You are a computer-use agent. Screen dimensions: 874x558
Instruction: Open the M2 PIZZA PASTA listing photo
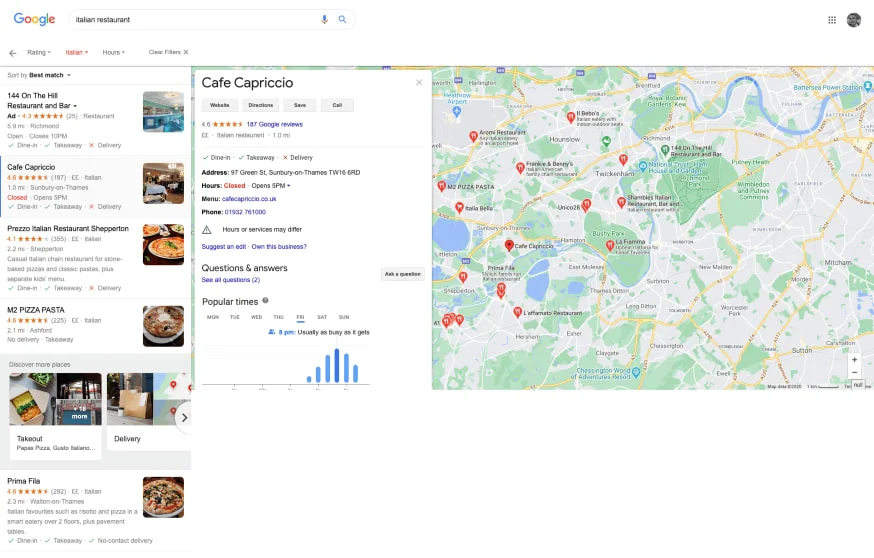[163, 326]
